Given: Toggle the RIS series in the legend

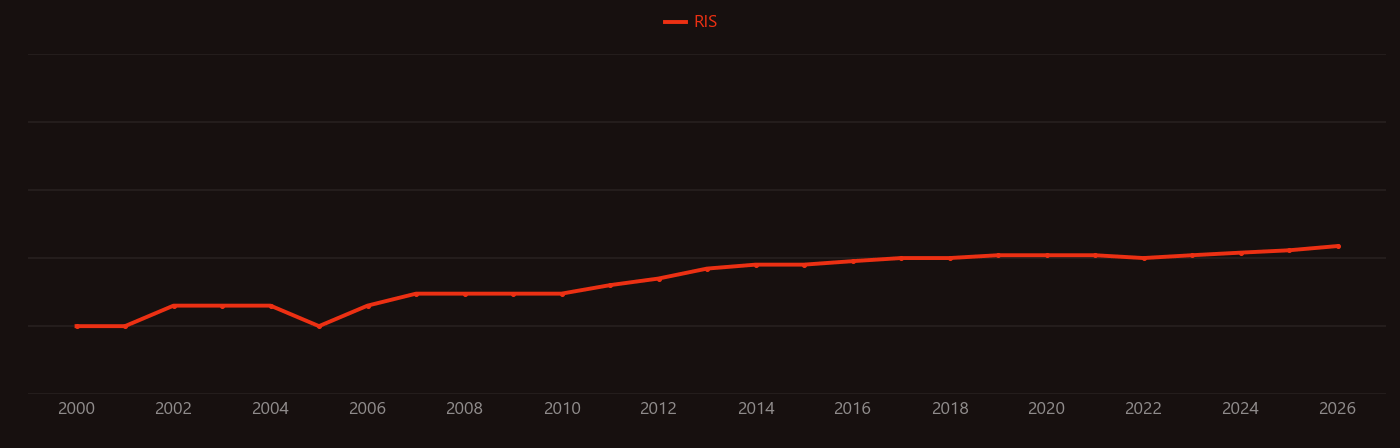Looking at the screenshot, I should click(x=690, y=22).
